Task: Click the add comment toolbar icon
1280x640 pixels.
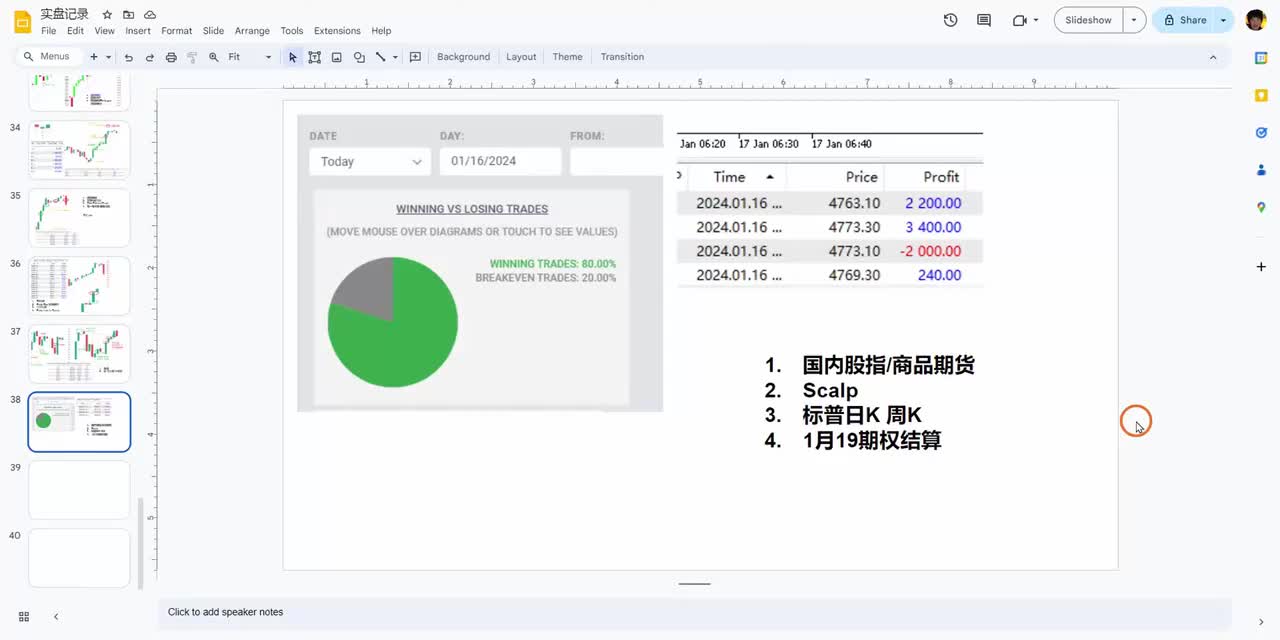Action: 415,57
